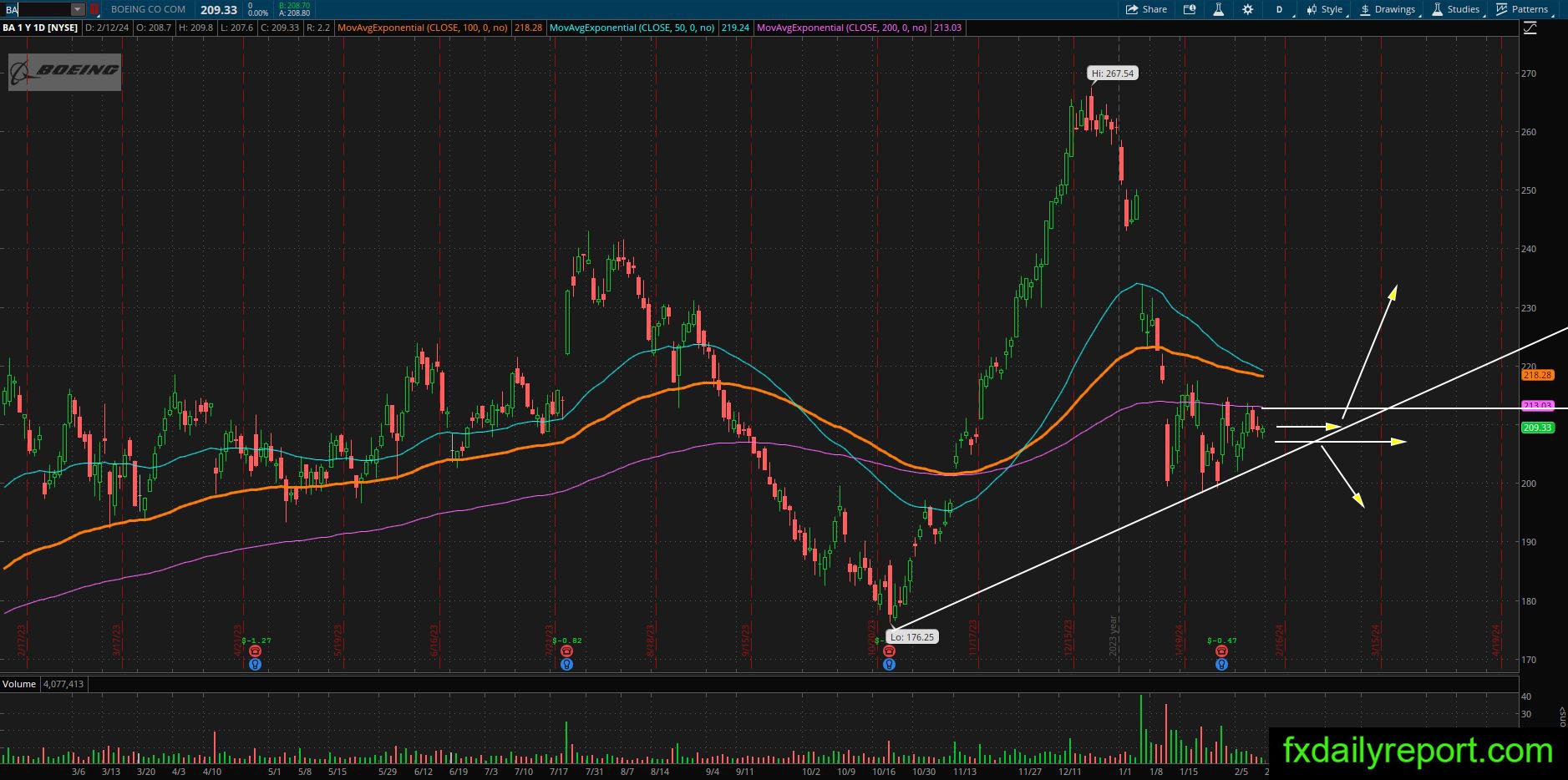Open the Patterns menu
Image resolution: width=1568 pixels, height=780 pixels.
point(1523,9)
